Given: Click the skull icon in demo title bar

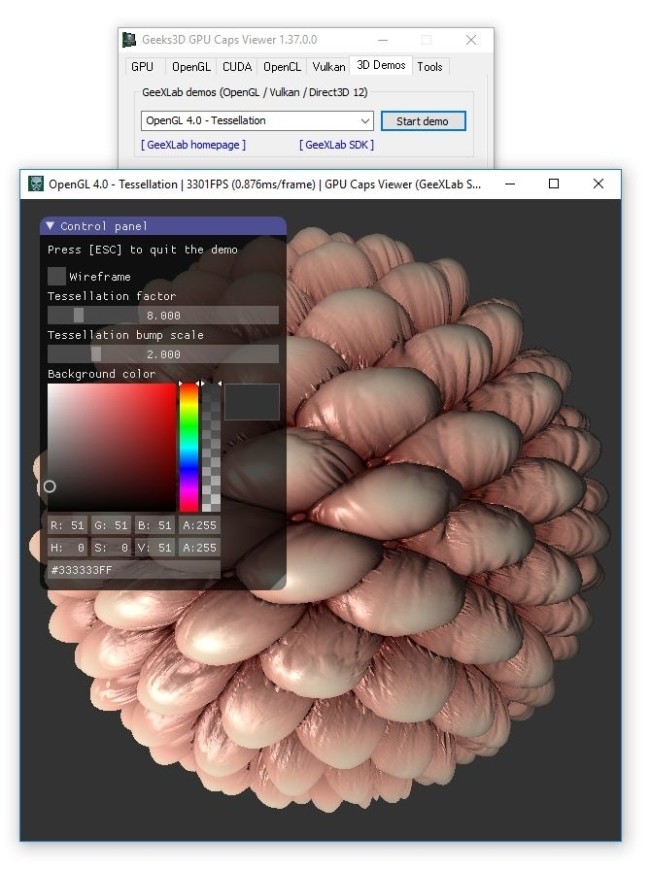Looking at the screenshot, I should click(x=36, y=184).
